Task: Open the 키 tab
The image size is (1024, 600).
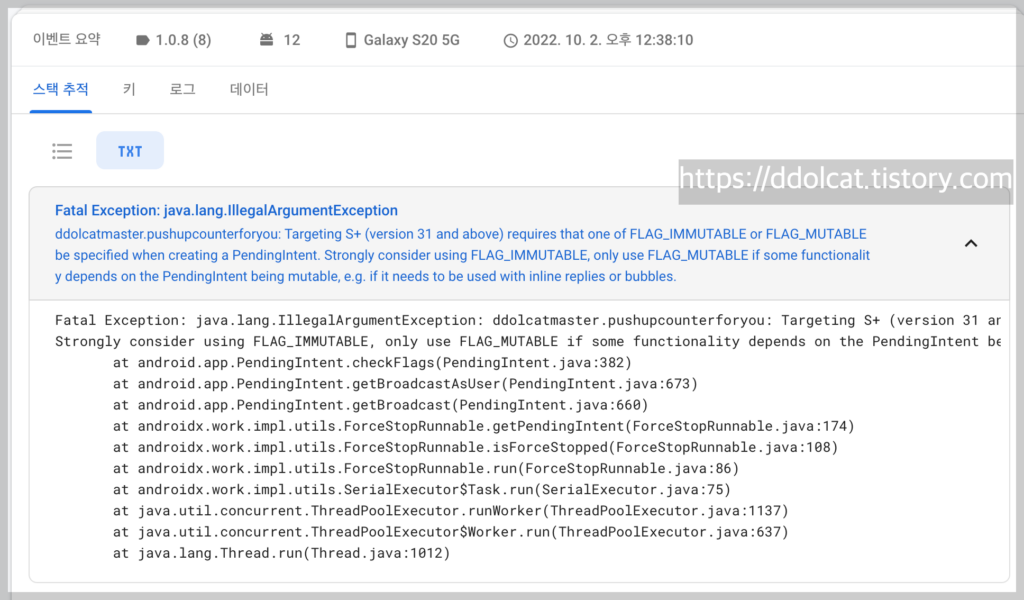Action: coord(129,89)
